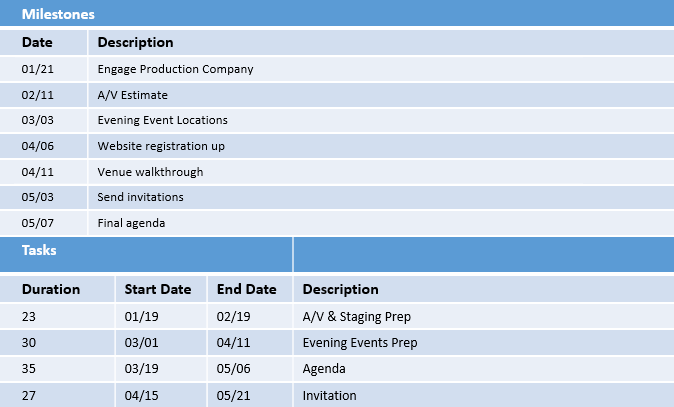This screenshot has width=674, height=407.
Task: Select the Website registration up cell
Action: tap(160, 146)
